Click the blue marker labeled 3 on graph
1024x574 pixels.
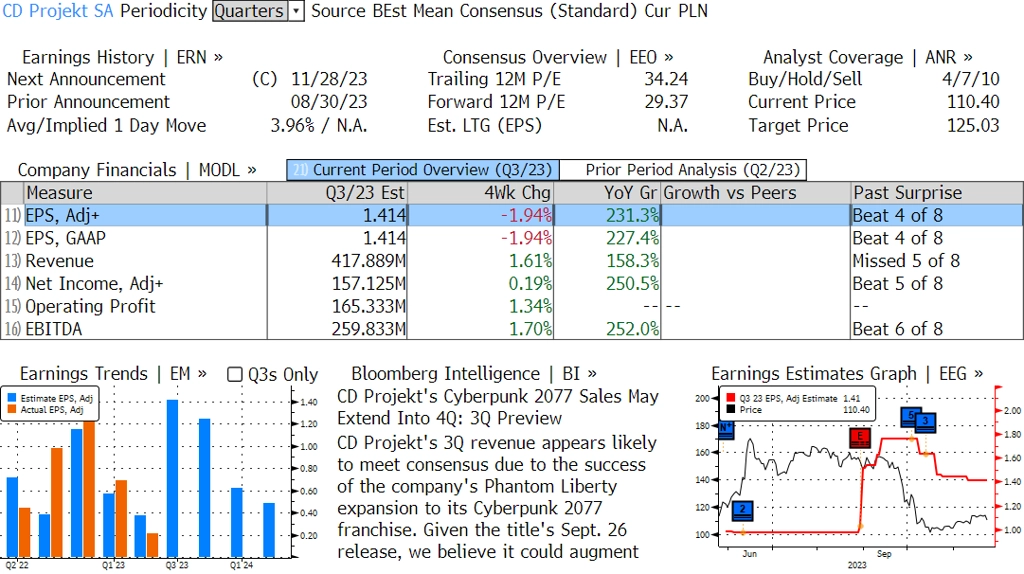[x=926, y=422]
